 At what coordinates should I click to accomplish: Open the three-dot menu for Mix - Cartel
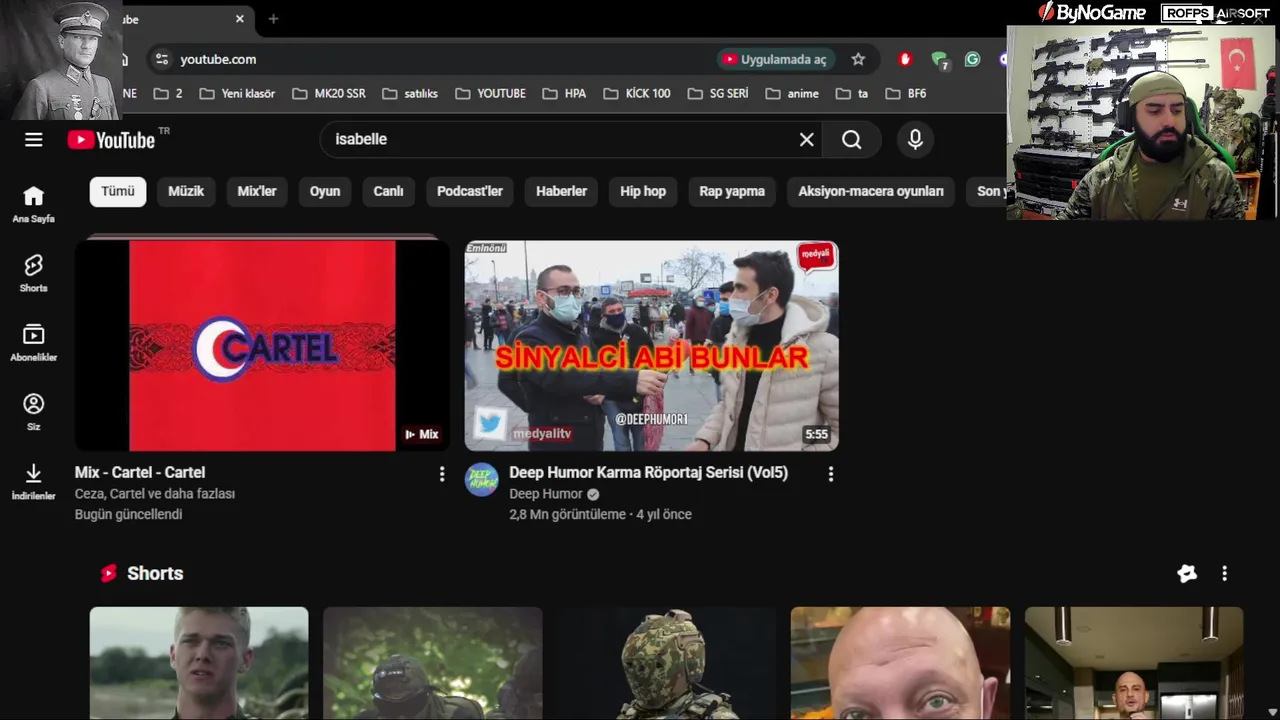(442, 474)
